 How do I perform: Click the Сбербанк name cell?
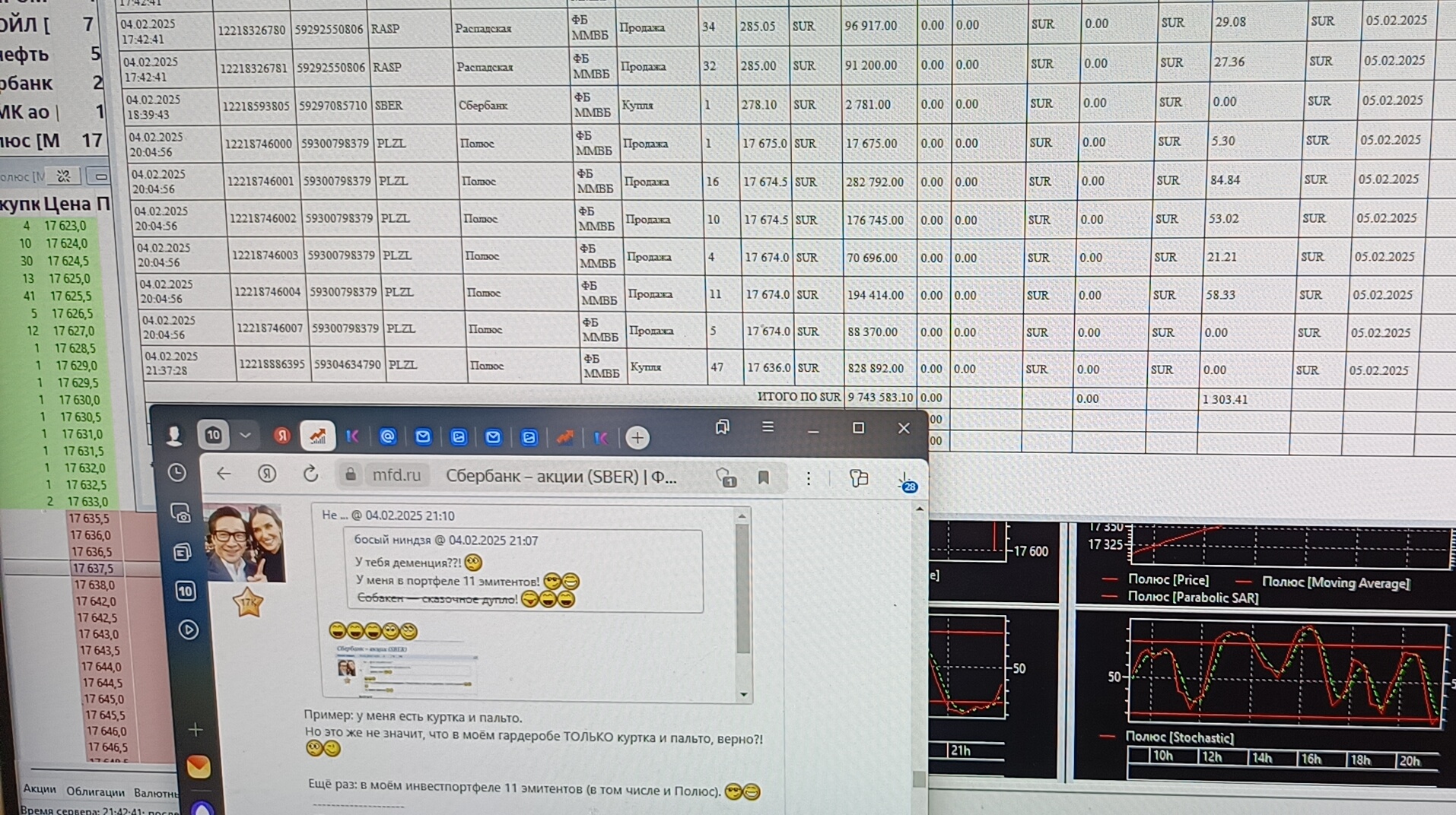(483, 106)
